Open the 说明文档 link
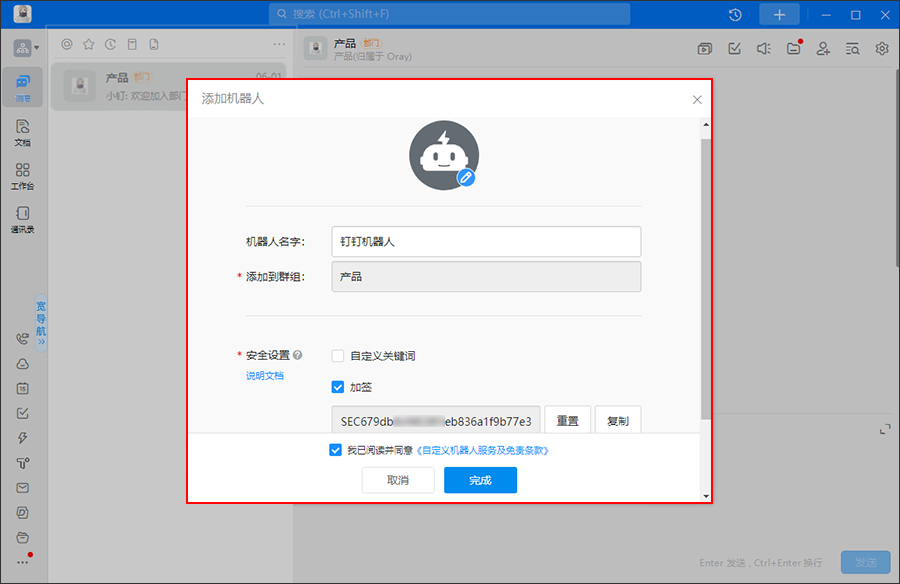Screen dimensions: 900x584 click(265, 376)
